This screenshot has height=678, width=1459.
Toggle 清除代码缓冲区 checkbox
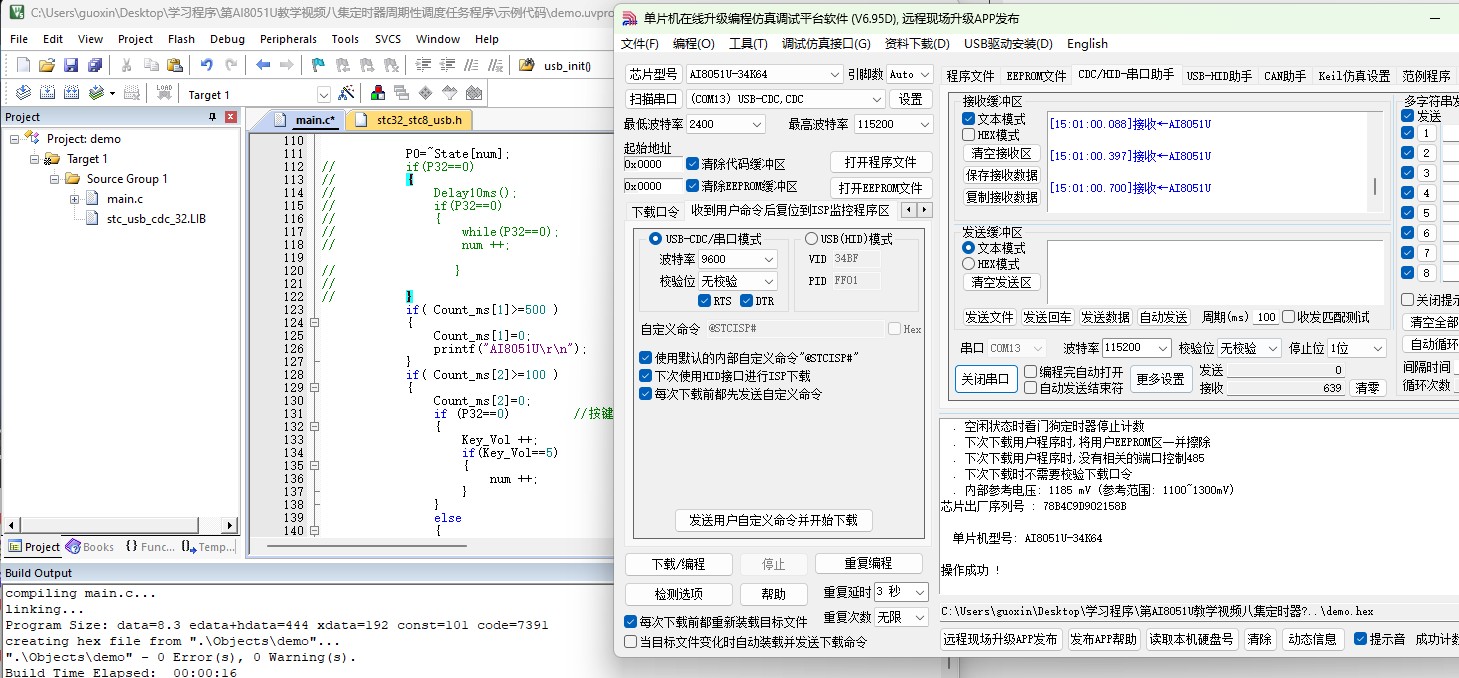pyautogui.click(x=692, y=164)
